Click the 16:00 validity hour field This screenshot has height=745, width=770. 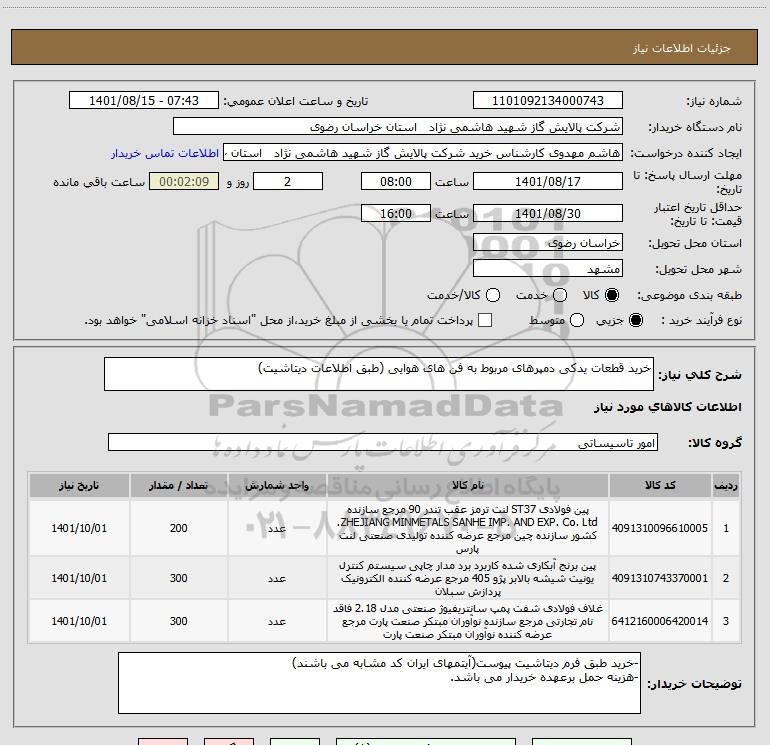point(397,214)
